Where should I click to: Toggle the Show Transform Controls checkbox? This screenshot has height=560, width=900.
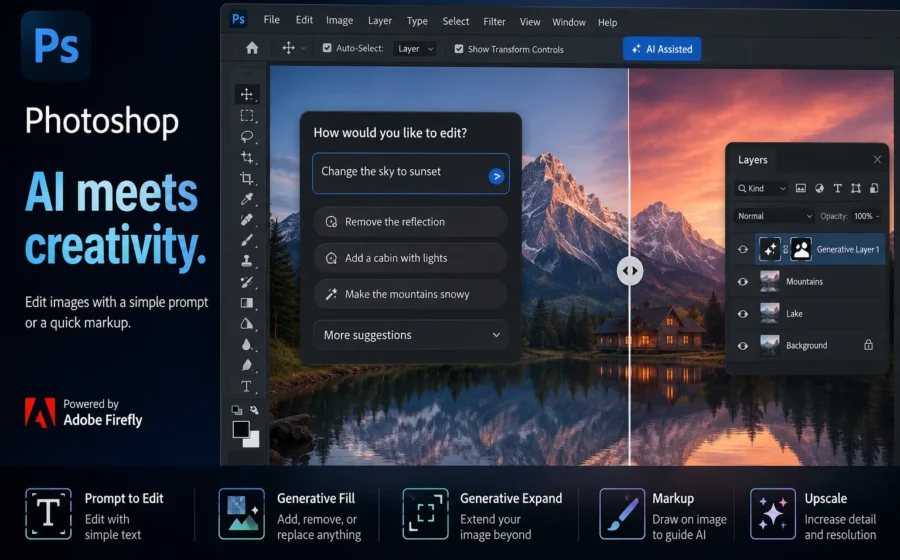point(459,49)
